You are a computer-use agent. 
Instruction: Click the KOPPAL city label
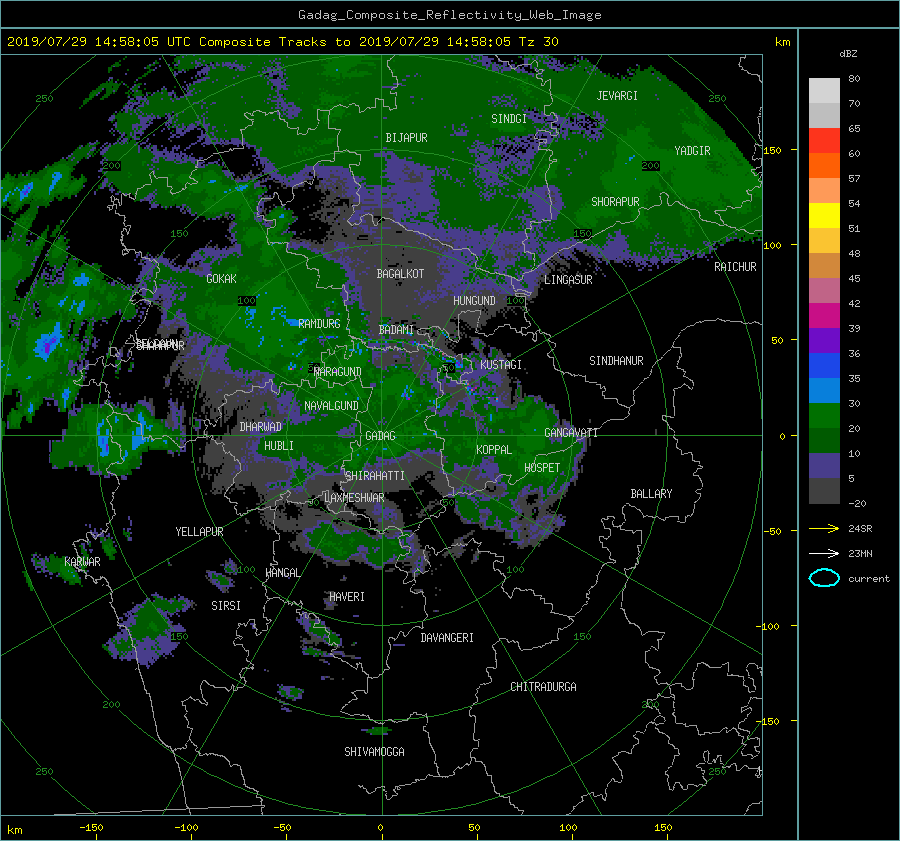click(x=494, y=450)
